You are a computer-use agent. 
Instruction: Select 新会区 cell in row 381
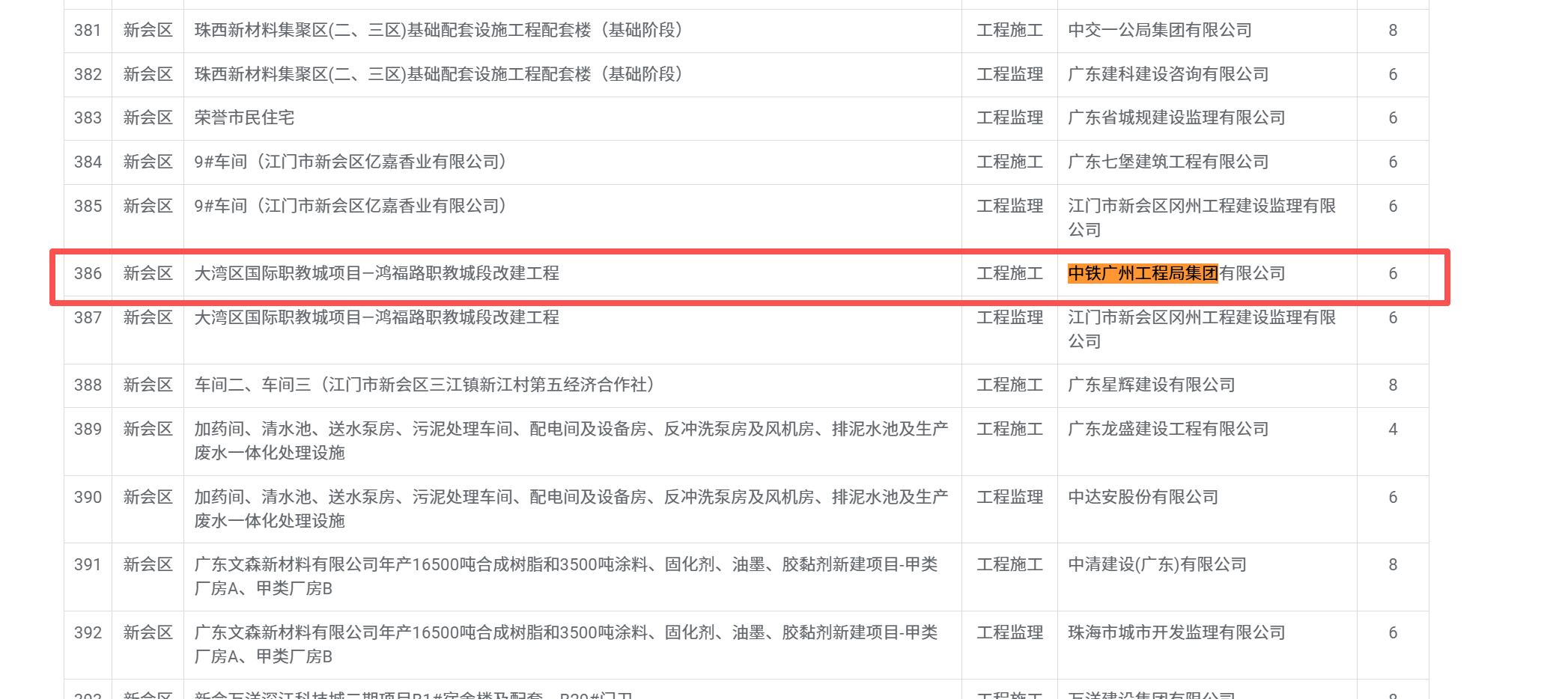coord(148,31)
